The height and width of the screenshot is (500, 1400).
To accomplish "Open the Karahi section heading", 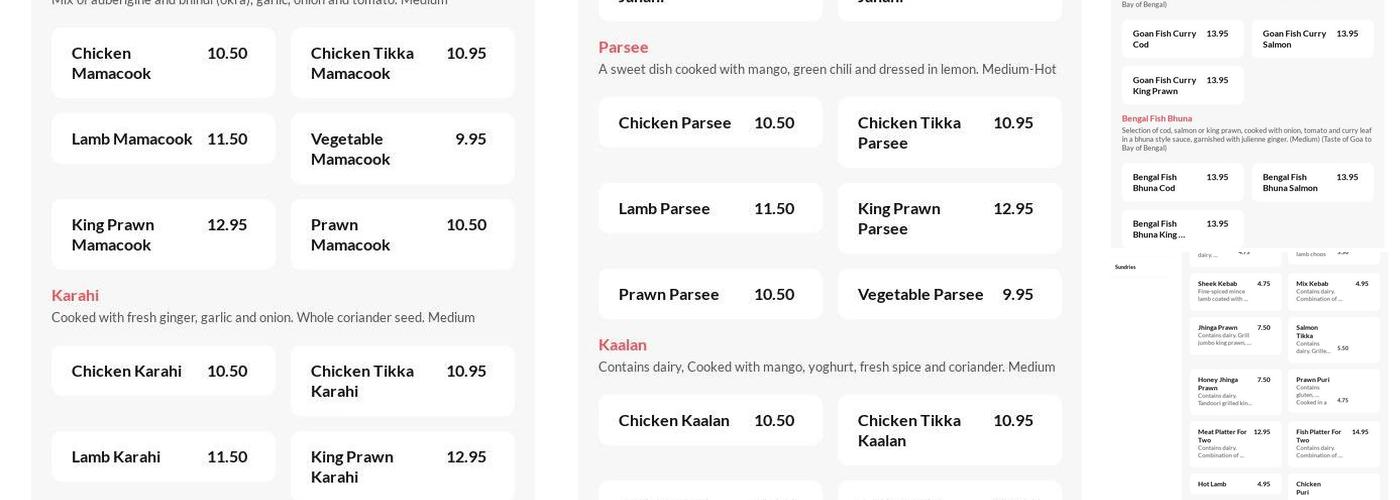I will click(x=75, y=295).
